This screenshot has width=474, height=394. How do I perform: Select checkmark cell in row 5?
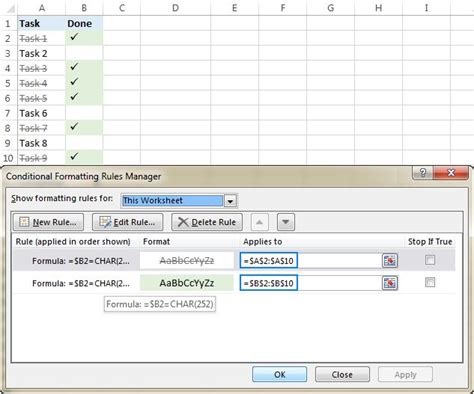(84, 83)
